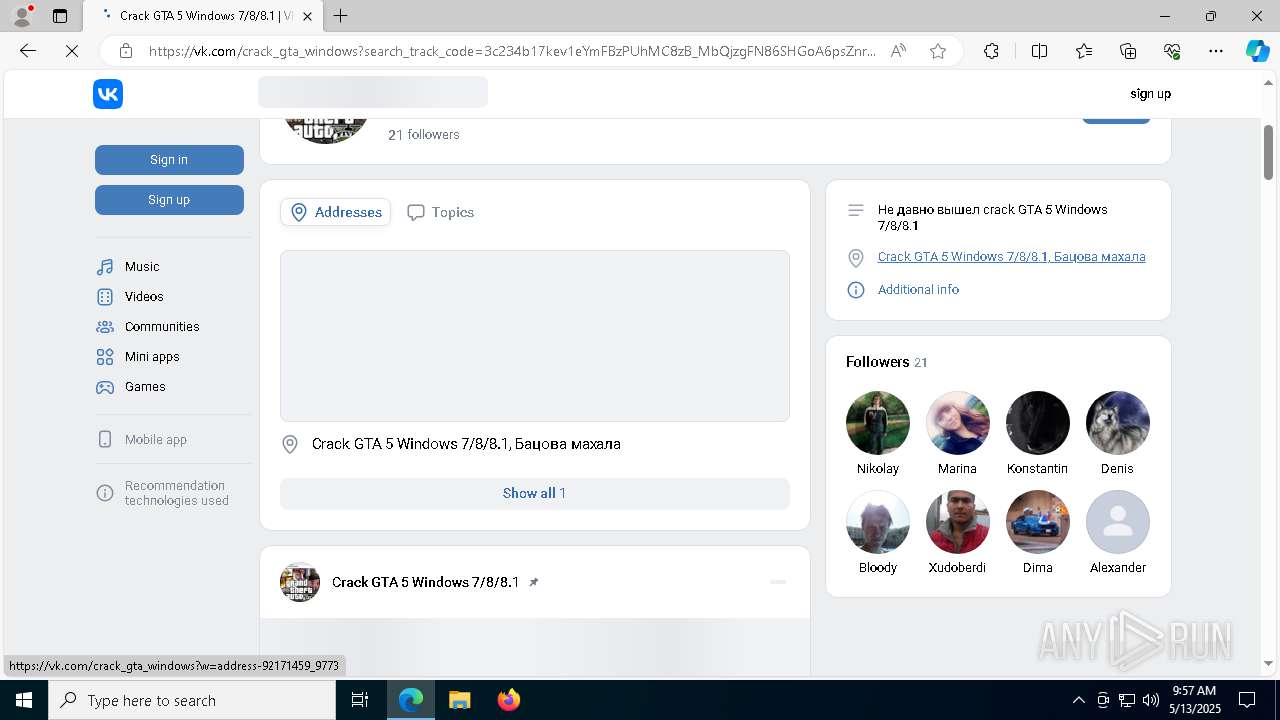Open follower Konstantin's avatar
Image resolution: width=1280 pixels, height=720 pixels.
tap(1038, 423)
